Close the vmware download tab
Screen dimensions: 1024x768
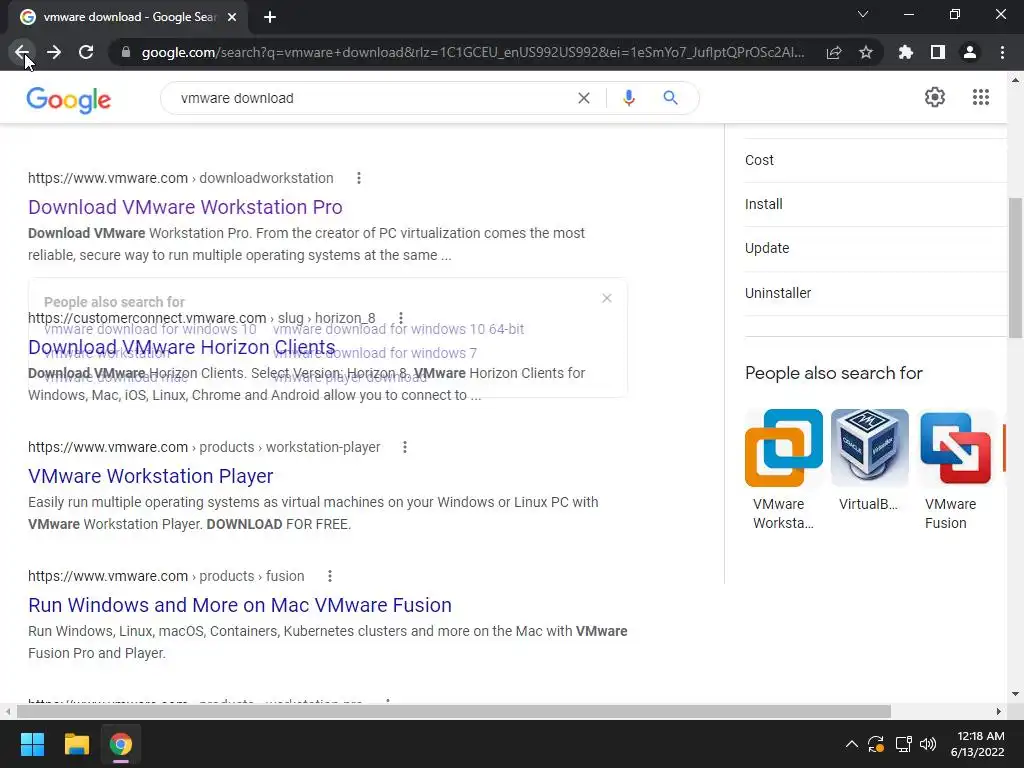pos(232,17)
